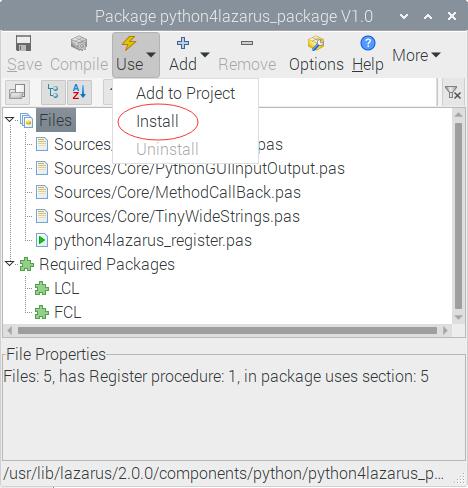Click the horizontal scrollbar in file list
The width and height of the screenshot is (468, 488).
pyautogui.click(x=227, y=331)
